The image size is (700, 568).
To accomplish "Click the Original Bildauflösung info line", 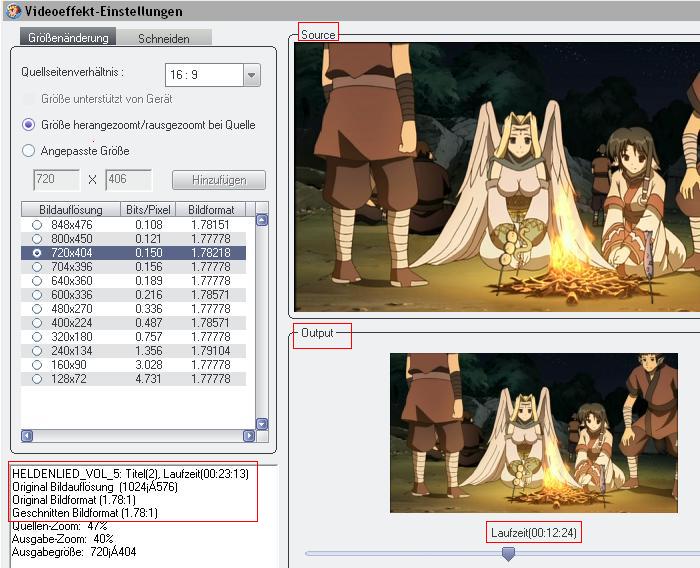I will (x=95, y=487).
